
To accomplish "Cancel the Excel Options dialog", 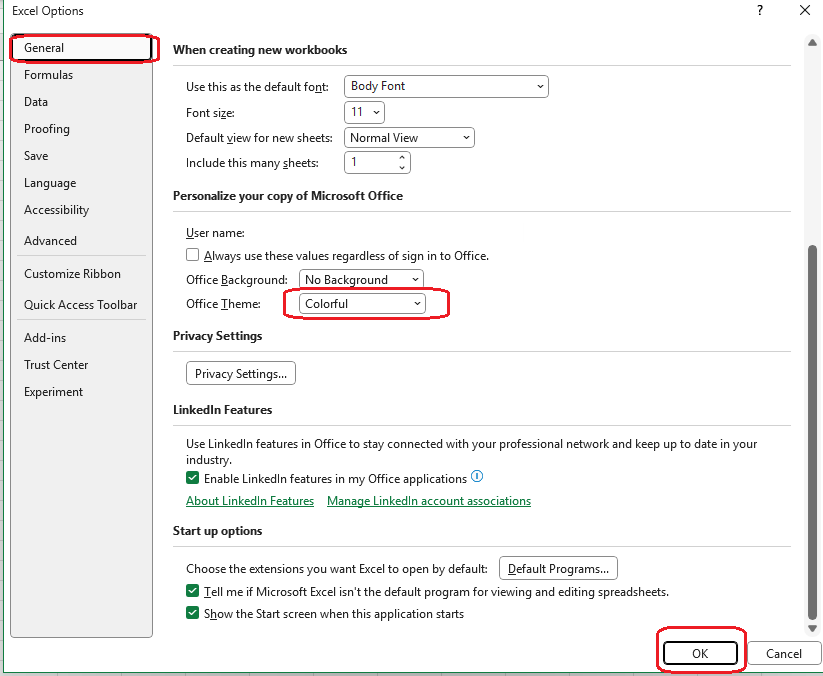I will 784,653.
